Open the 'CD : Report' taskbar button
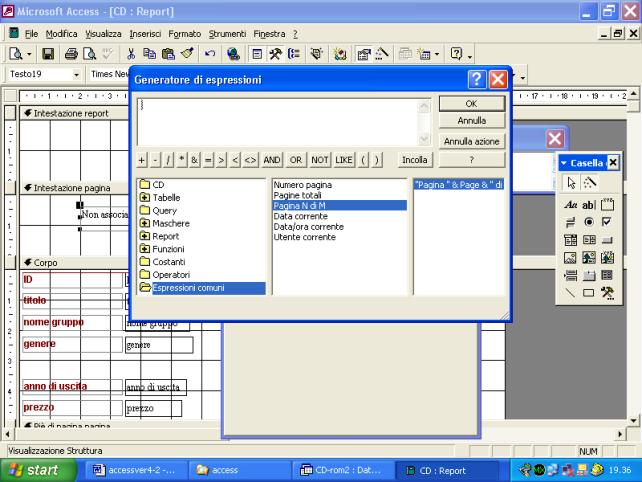Viewport: 642px width, 482px height. coord(448,471)
